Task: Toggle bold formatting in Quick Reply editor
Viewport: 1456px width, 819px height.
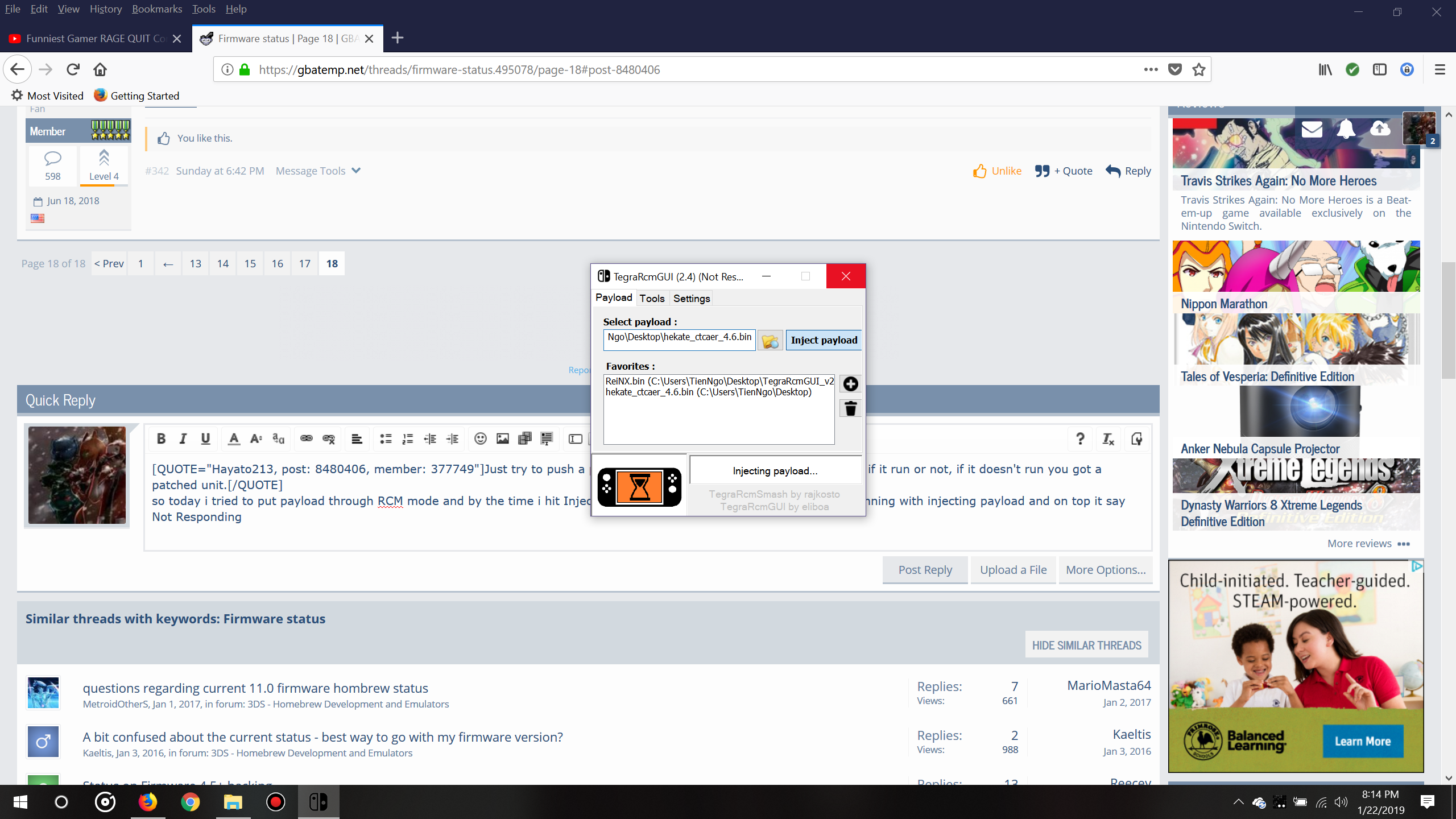Action: coord(161,439)
